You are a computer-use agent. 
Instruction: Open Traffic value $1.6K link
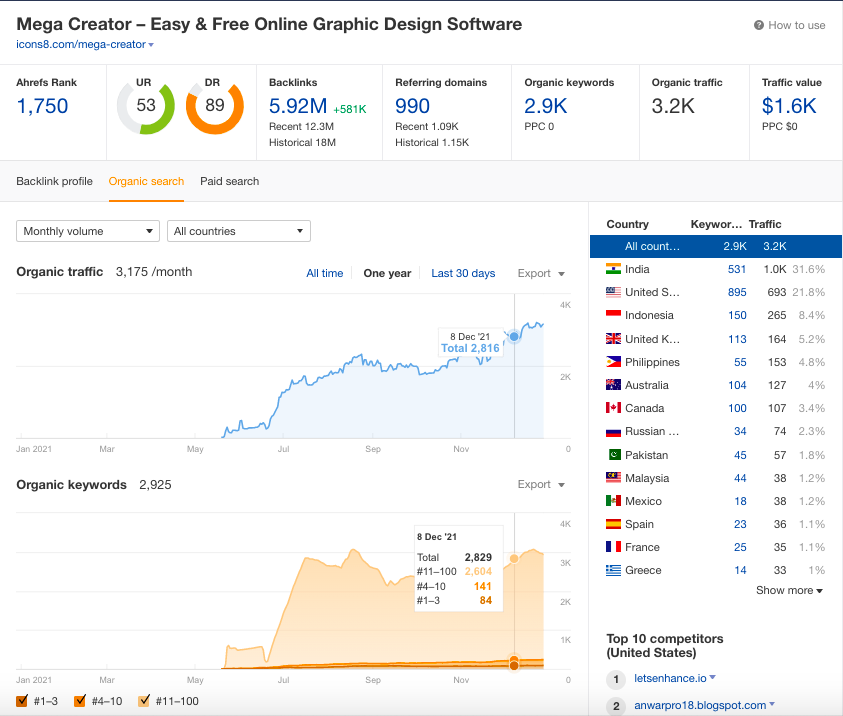789,106
